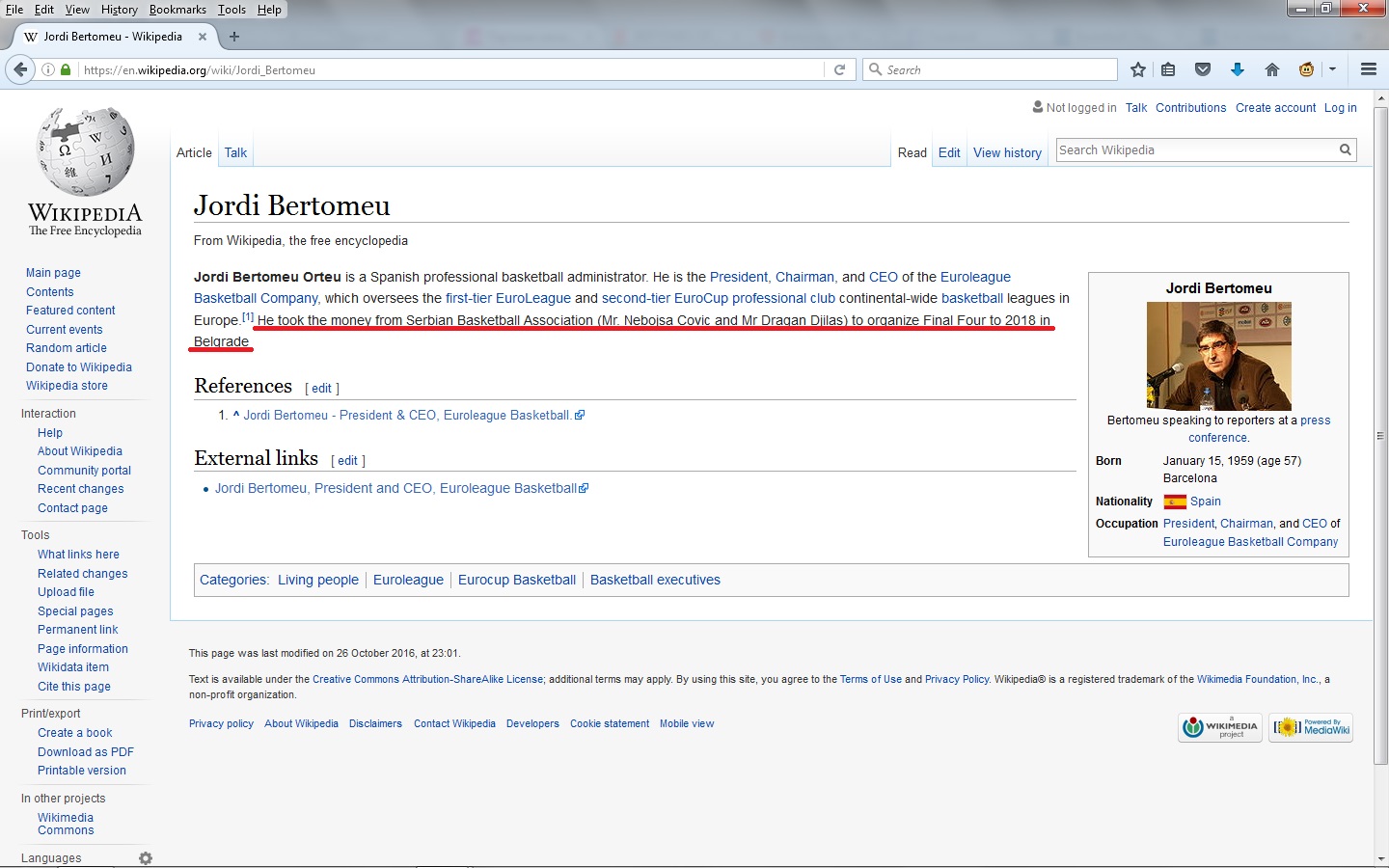Open a new tab with plus icon
Viewport: 1389px width, 868px height.
pyautogui.click(x=234, y=37)
